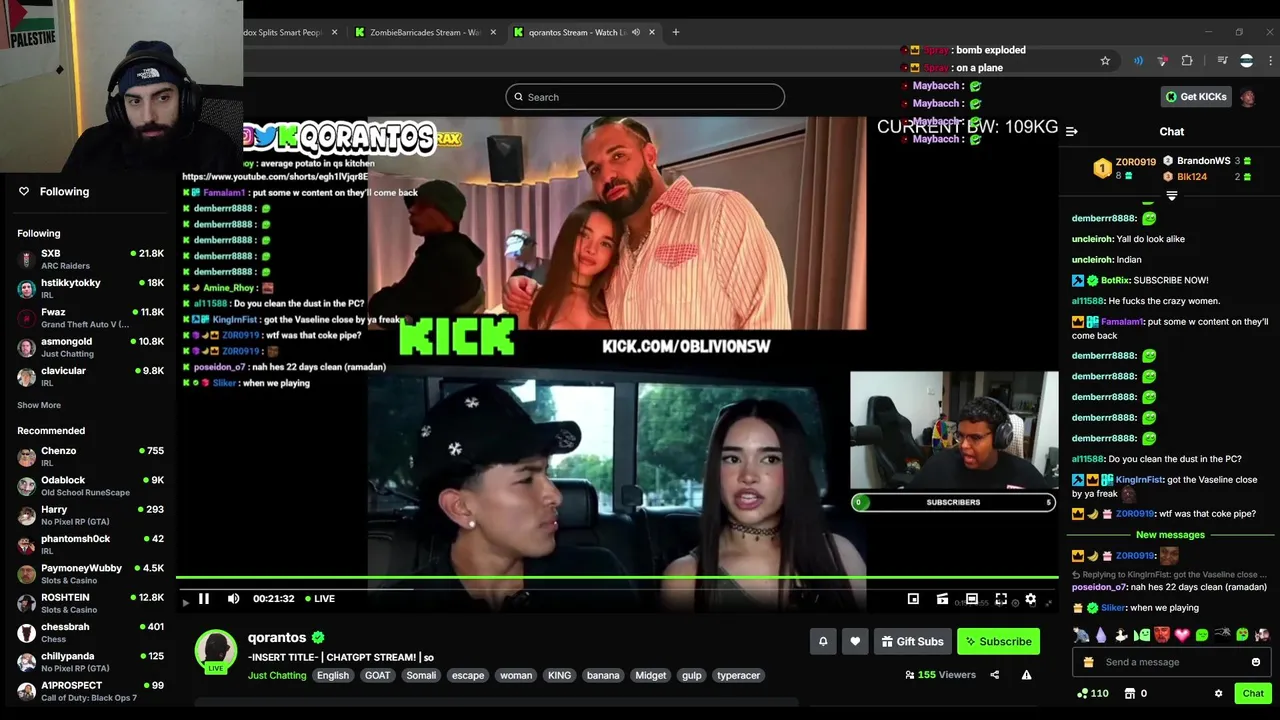This screenshot has width=1280, height=720.
Task: Open the emoji picker in chat input
Action: (x=1256, y=662)
